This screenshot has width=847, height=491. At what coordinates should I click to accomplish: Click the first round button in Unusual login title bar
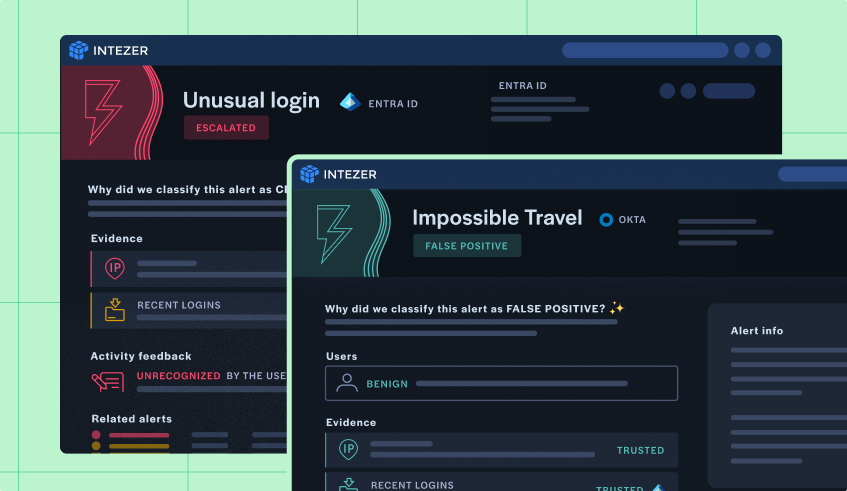[x=742, y=50]
